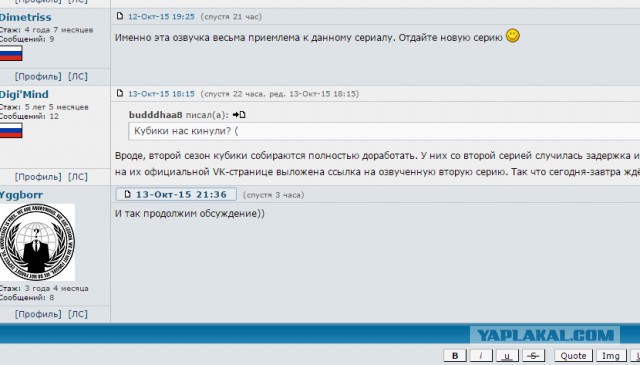Click highlighted date 13-Окт-15 21:36
Viewport: 640px width, 365px height.
[x=181, y=194]
